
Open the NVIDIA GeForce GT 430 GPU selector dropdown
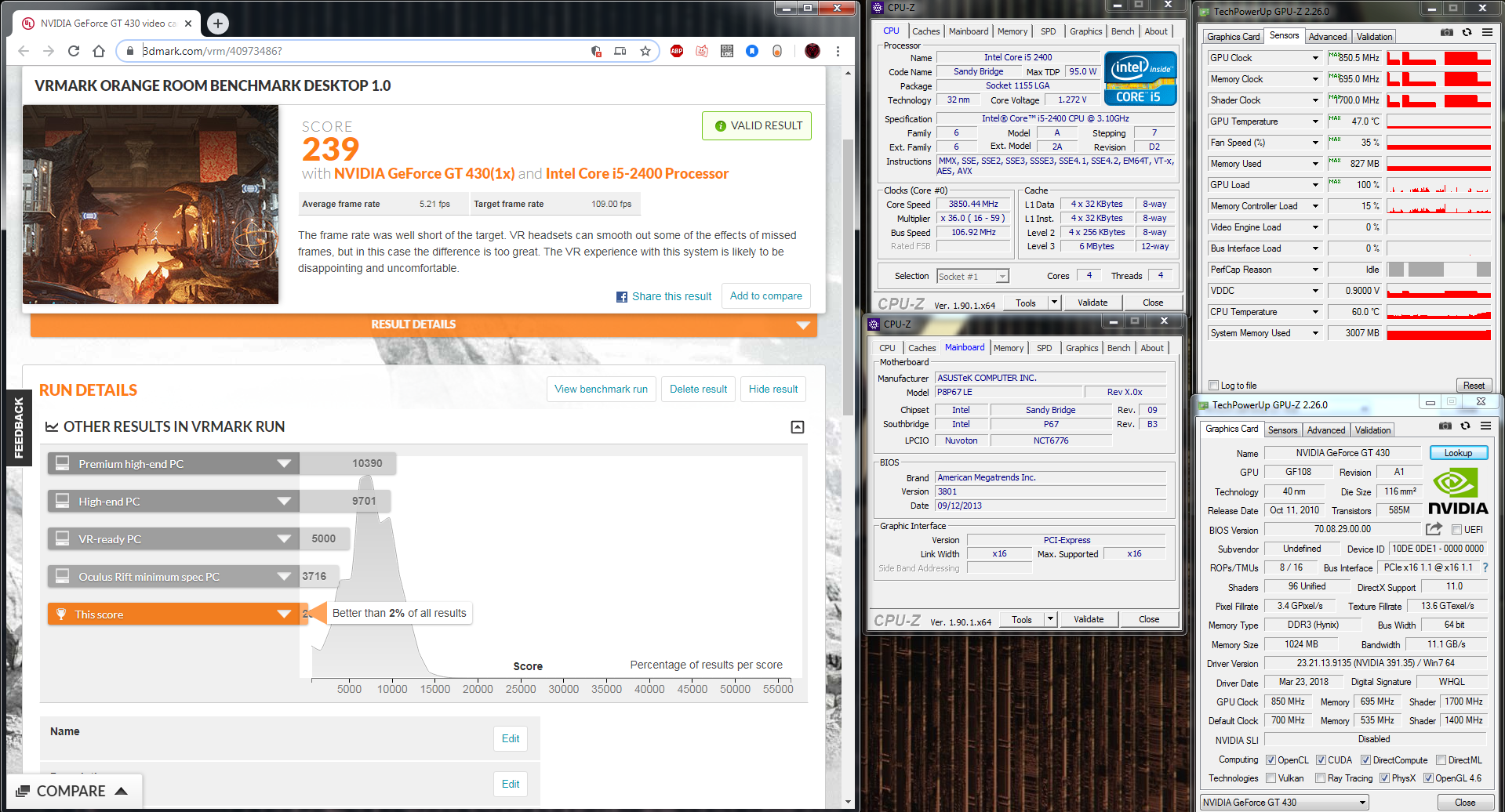coord(1363,803)
